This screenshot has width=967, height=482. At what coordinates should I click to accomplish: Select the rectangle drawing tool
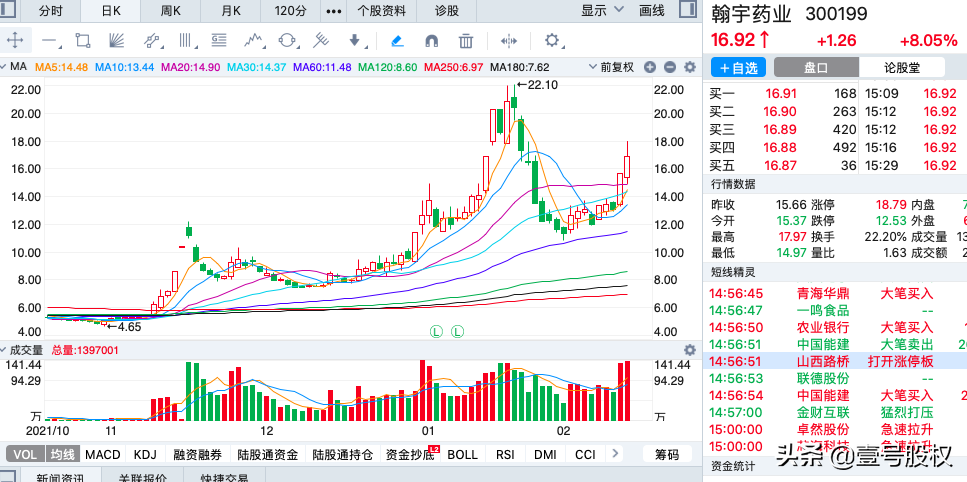point(83,41)
